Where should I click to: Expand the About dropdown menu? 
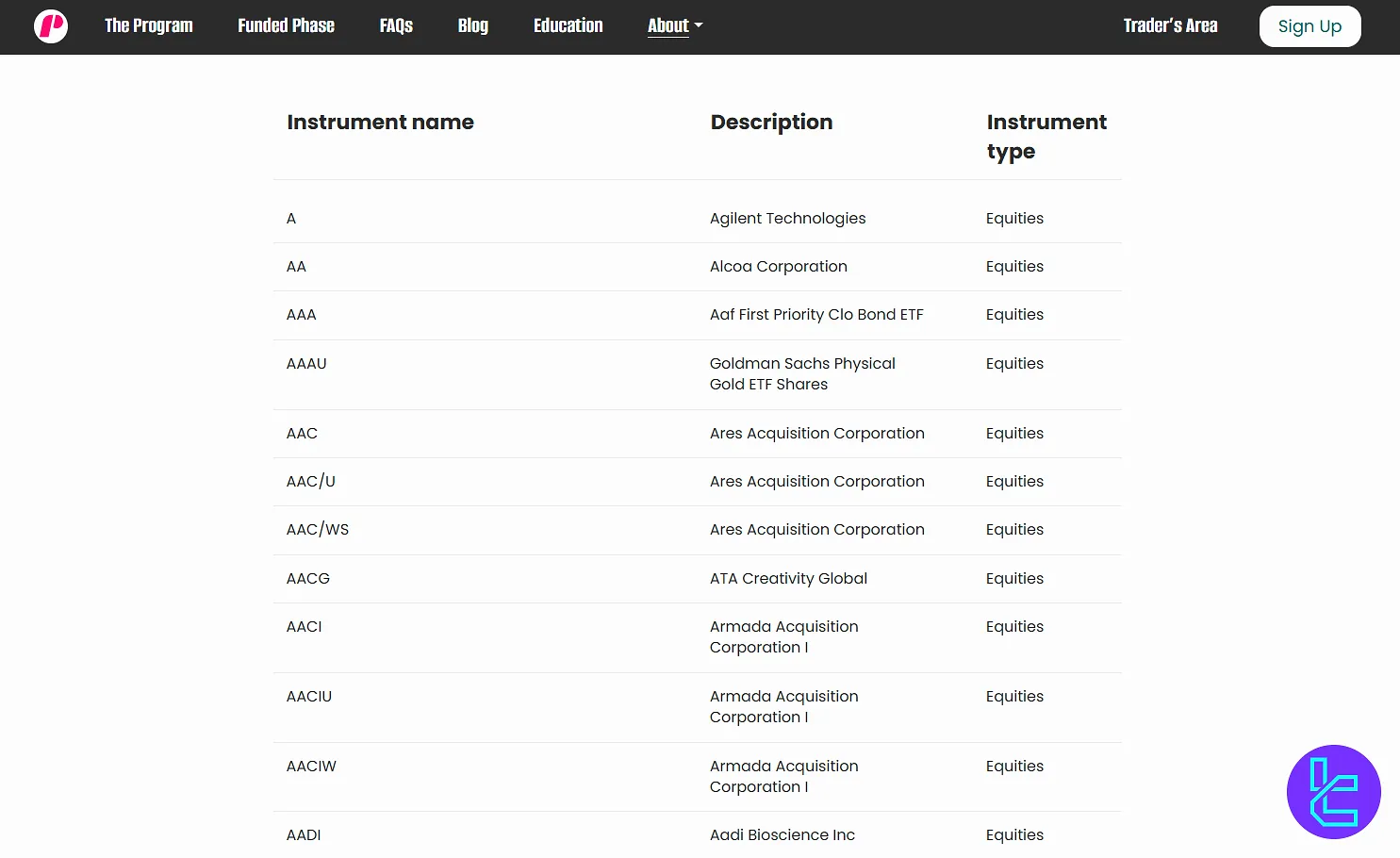[675, 26]
